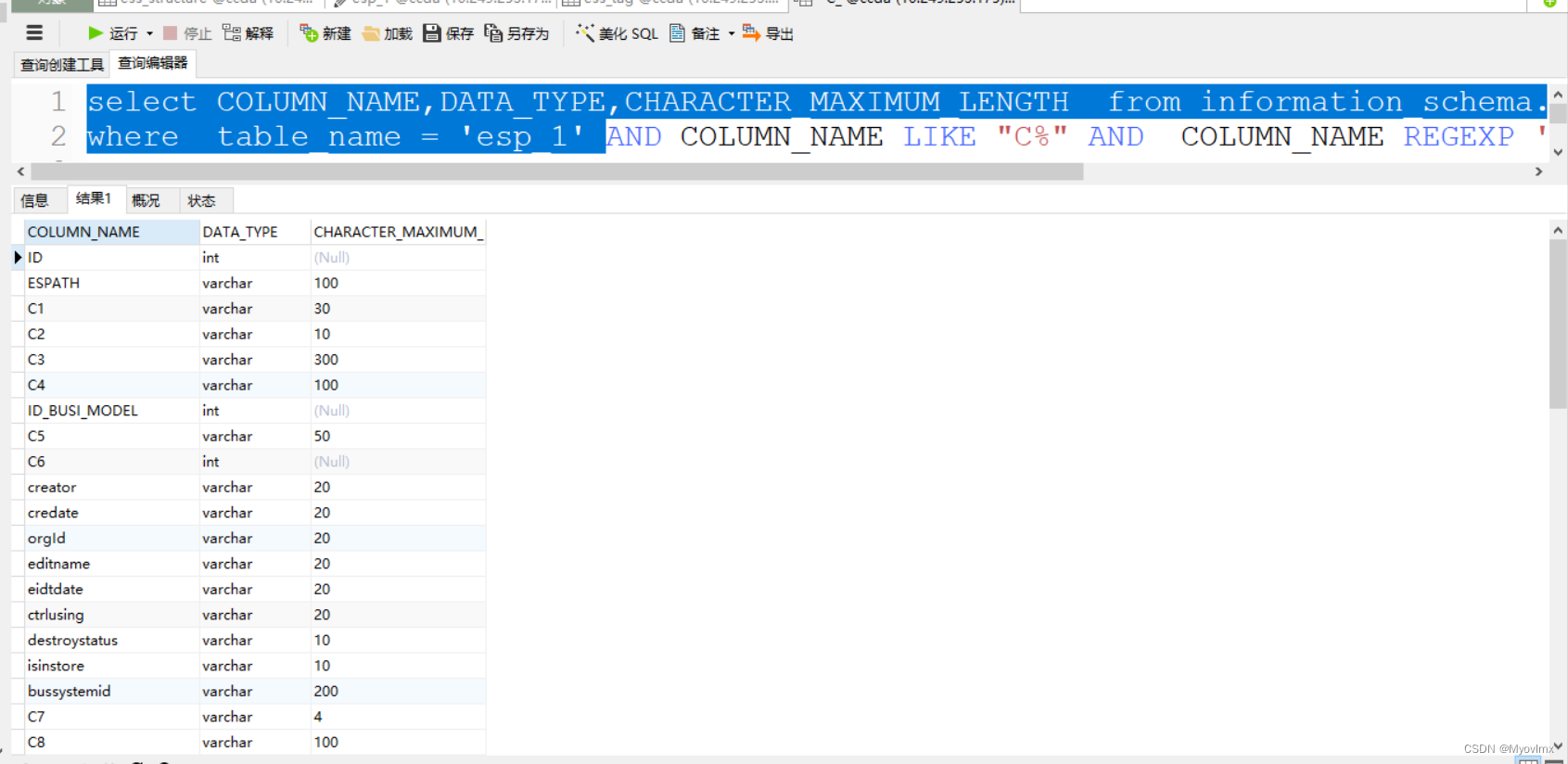Select the C7 cell
The height and width of the screenshot is (764, 1568).
click(x=110, y=717)
